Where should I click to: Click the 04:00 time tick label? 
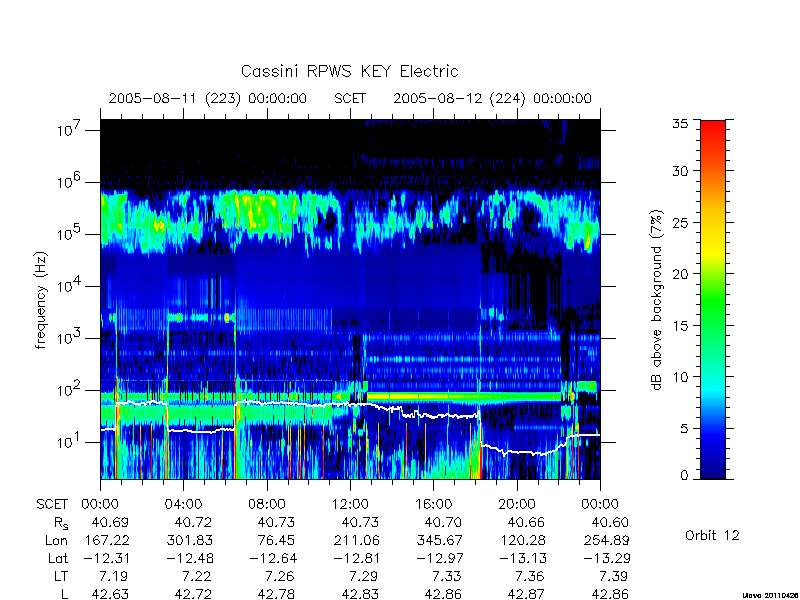pos(183,504)
